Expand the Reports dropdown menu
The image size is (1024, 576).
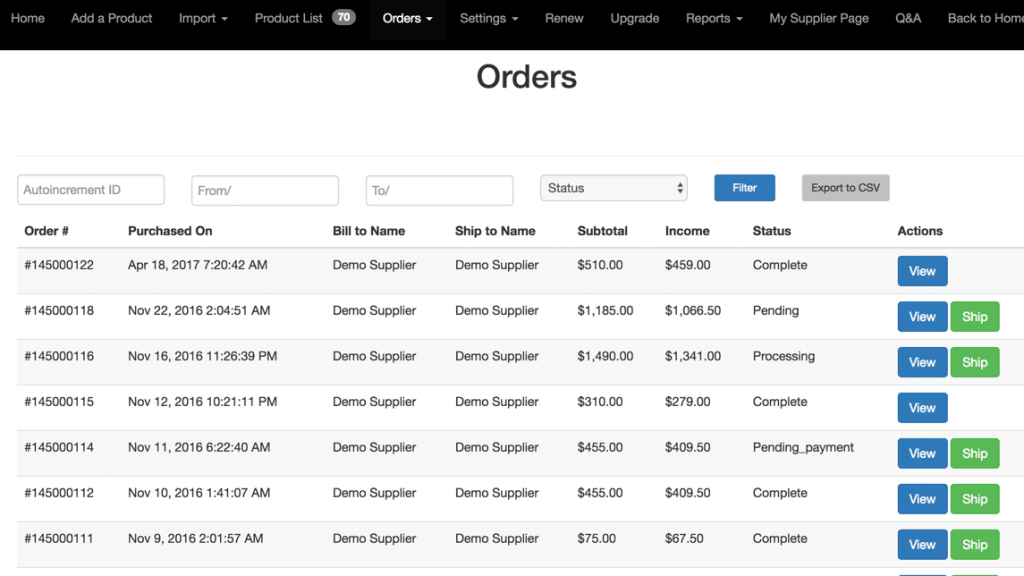tap(714, 18)
